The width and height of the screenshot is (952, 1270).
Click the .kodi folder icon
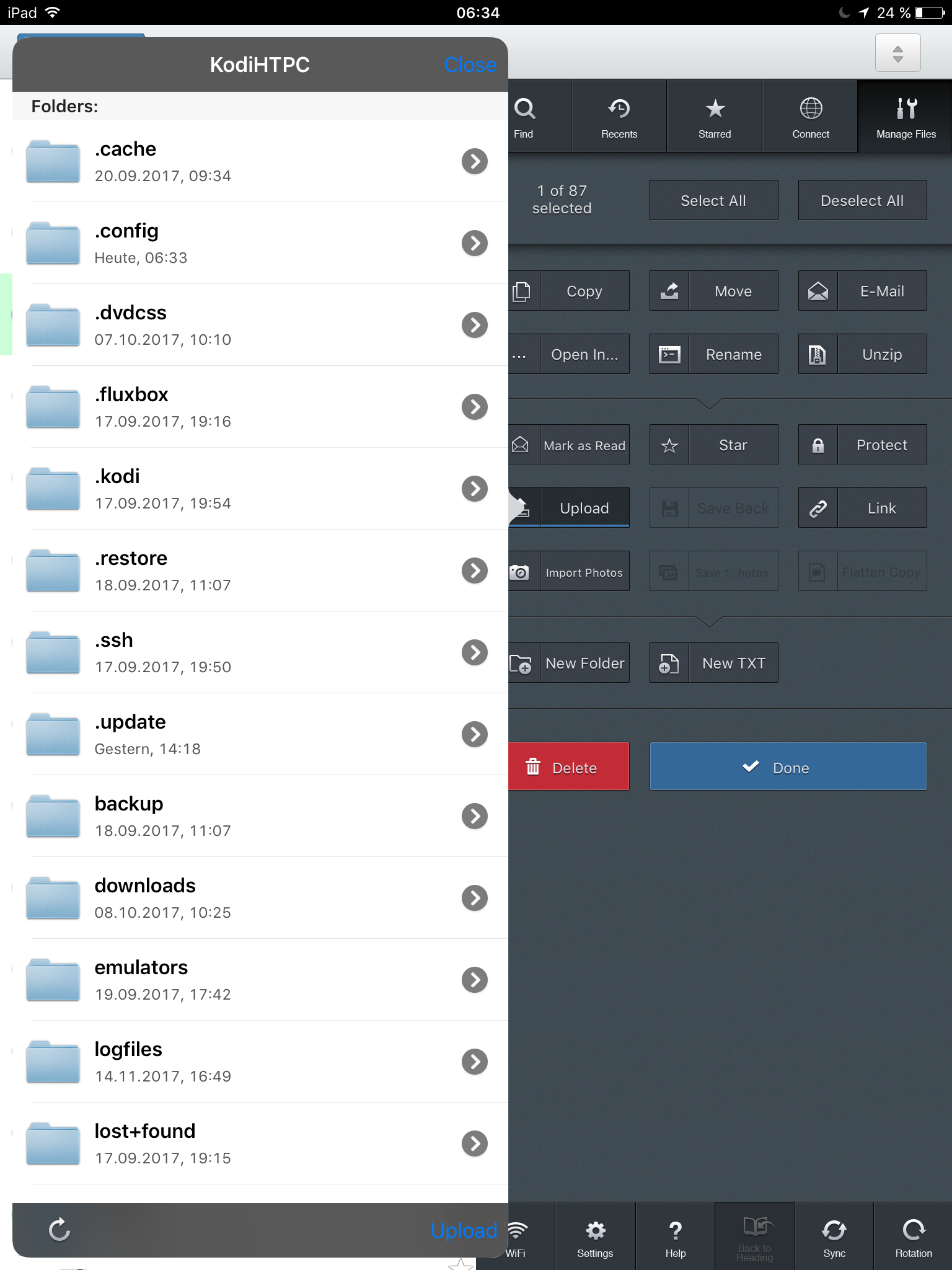tap(53, 489)
